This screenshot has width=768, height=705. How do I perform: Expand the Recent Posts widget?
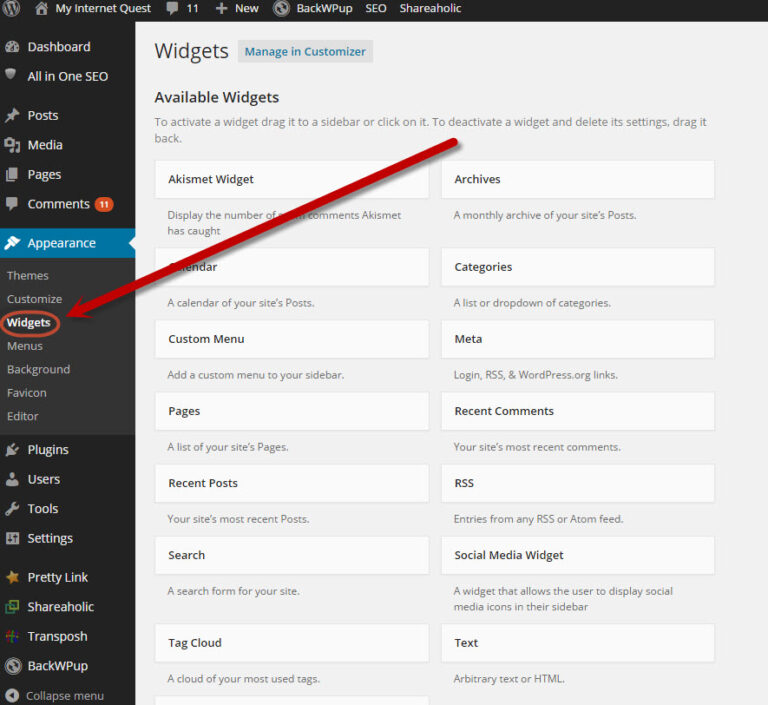coord(292,483)
